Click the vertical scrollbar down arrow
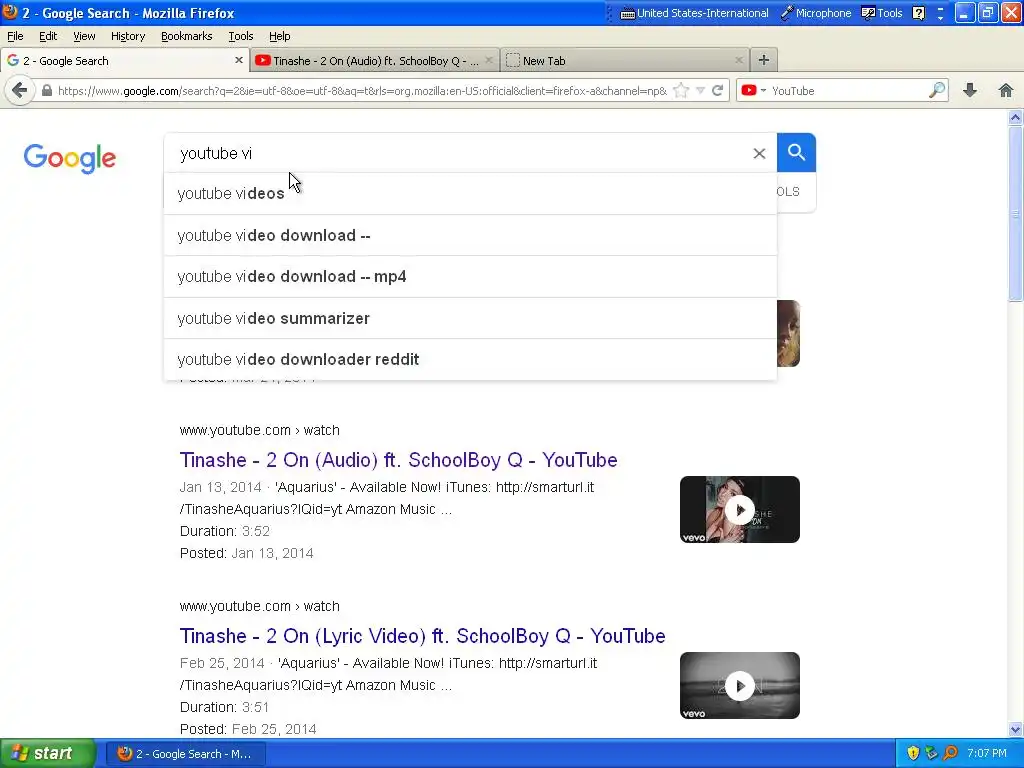Viewport: 1024px width, 768px height. pos(1015,729)
